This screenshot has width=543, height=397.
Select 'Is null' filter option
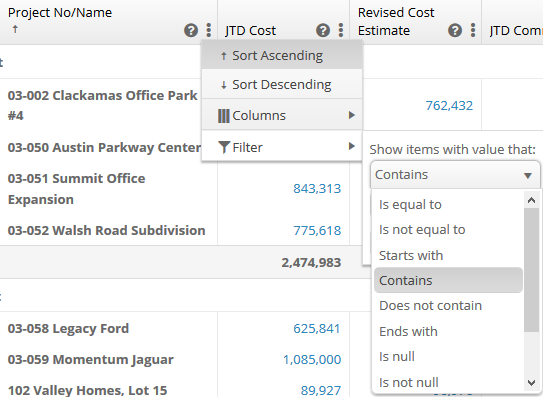tap(448, 356)
